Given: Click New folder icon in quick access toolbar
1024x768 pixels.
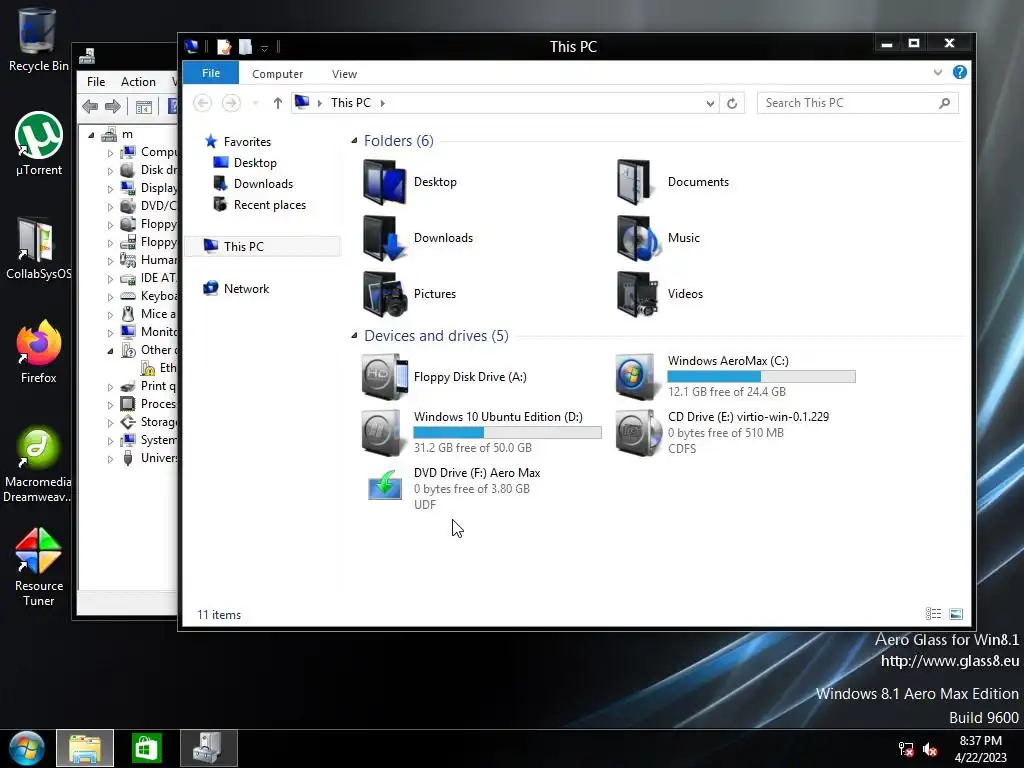Looking at the screenshot, I should pyautogui.click(x=246, y=47).
